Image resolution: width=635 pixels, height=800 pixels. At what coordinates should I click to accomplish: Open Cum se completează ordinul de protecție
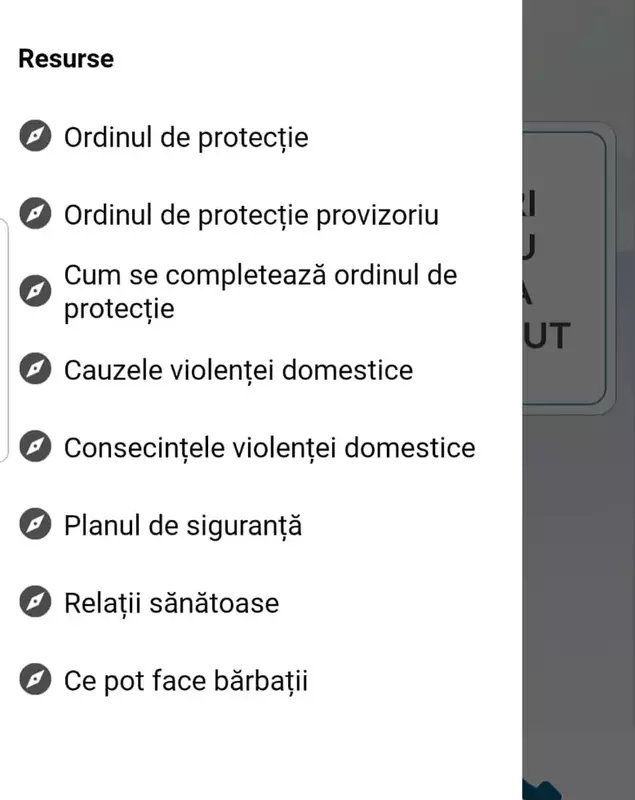[x=260, y=291]
